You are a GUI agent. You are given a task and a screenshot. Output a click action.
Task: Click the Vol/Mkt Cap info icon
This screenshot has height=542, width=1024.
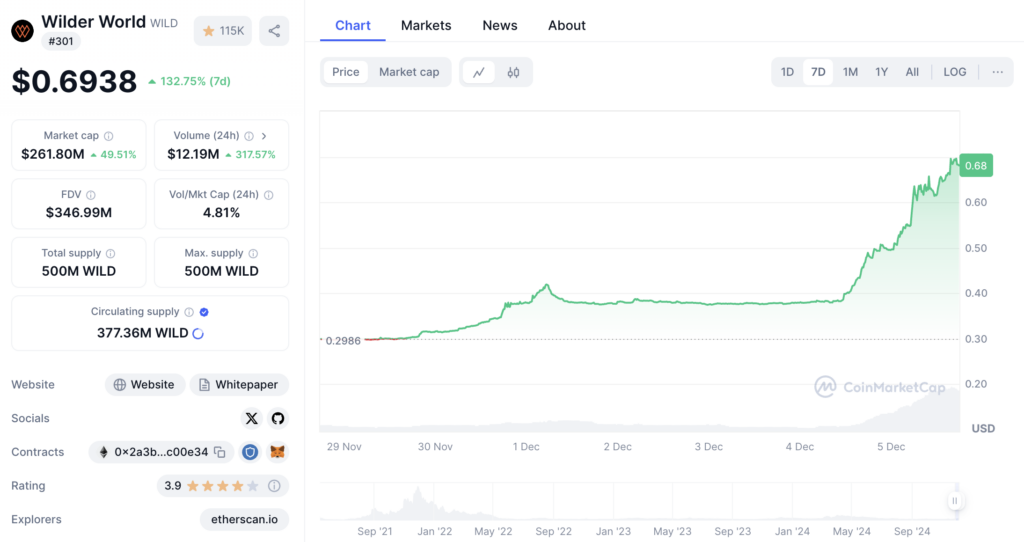268,195
